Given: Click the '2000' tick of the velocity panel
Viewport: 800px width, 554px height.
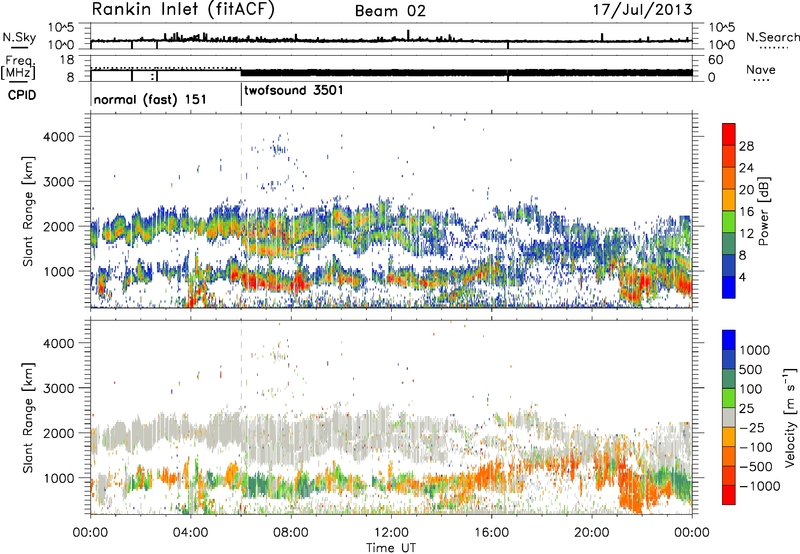Looking at the screenshot, I should [58, 433].
